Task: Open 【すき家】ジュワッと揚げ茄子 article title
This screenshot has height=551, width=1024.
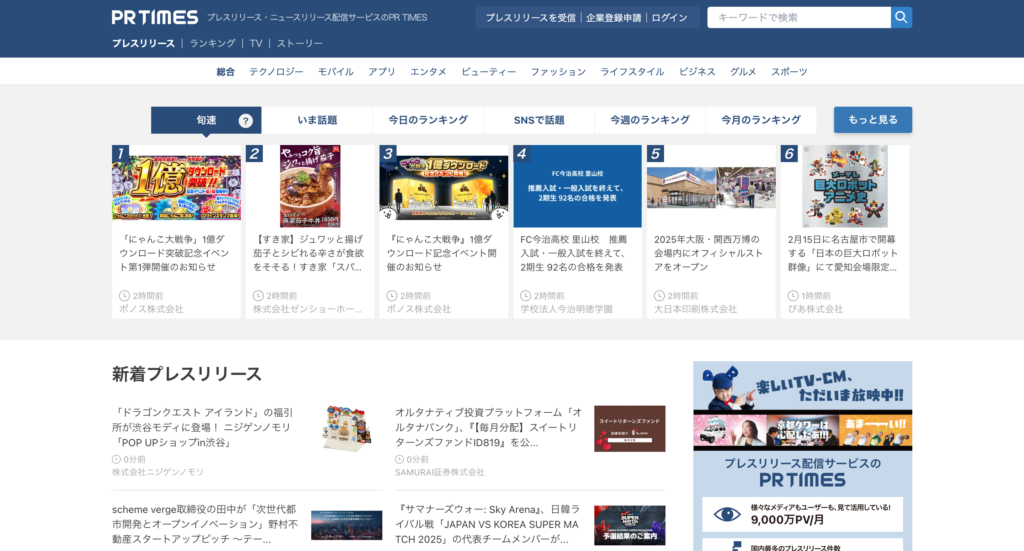Action: tap(308, 253)
